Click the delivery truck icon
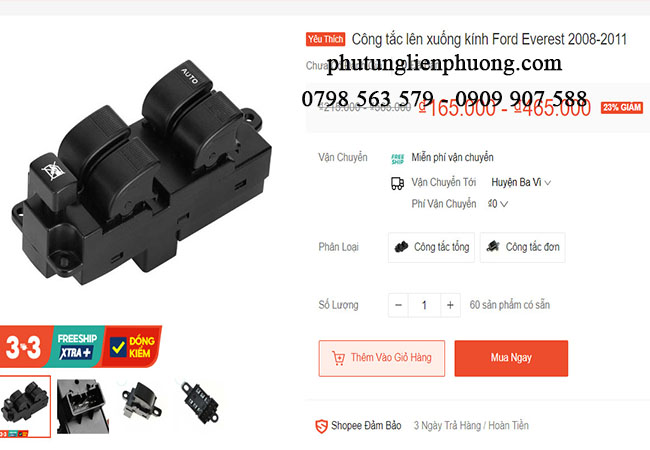This screenshot has height=450, width=650. (398, 183)
